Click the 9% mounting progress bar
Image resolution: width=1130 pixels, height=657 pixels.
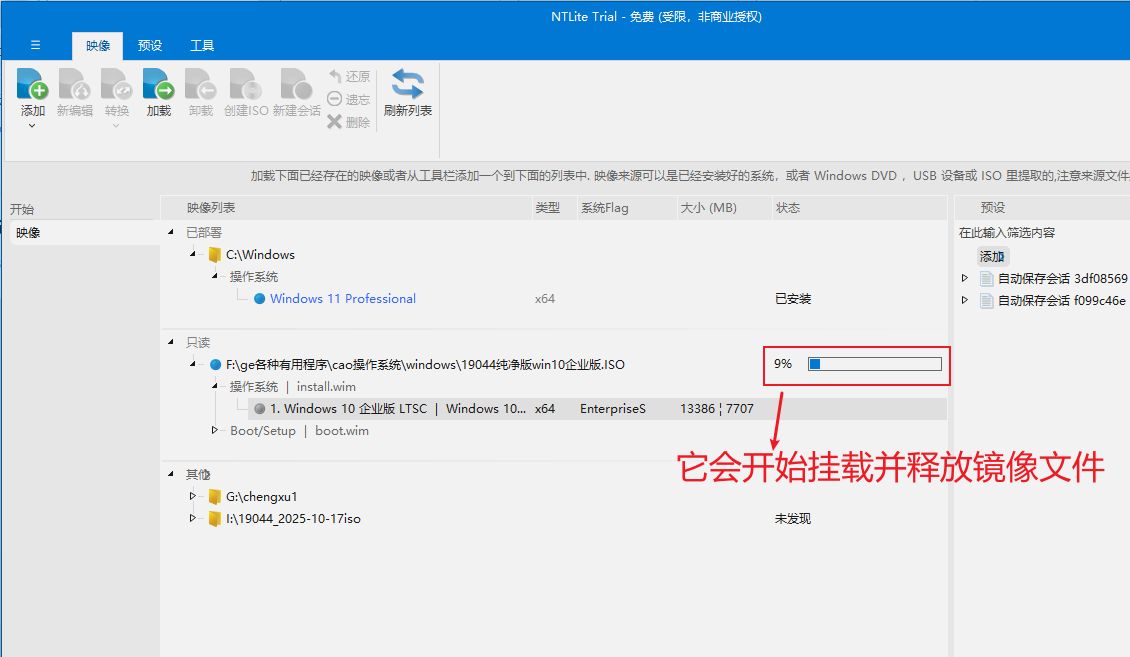874,364
